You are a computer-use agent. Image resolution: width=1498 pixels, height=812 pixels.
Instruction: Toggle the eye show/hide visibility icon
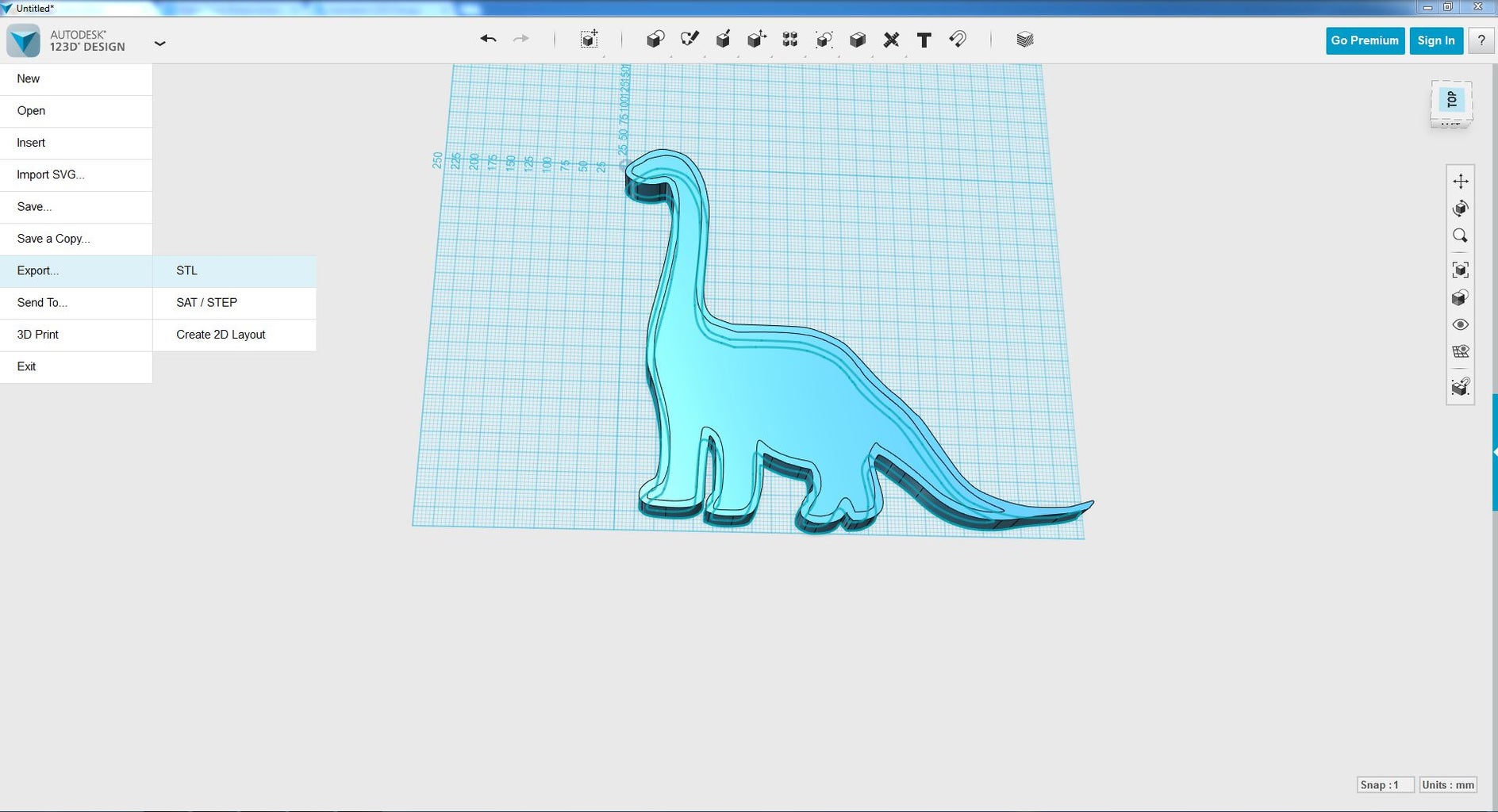click(x=1460, y=325)
